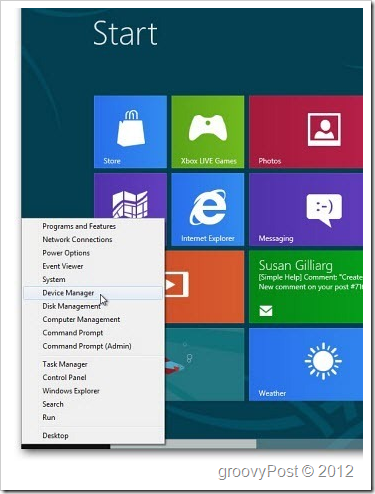The height and width of the screenshot is (494, 375).
Task: Click the Weather tile label
Action: 272,393
